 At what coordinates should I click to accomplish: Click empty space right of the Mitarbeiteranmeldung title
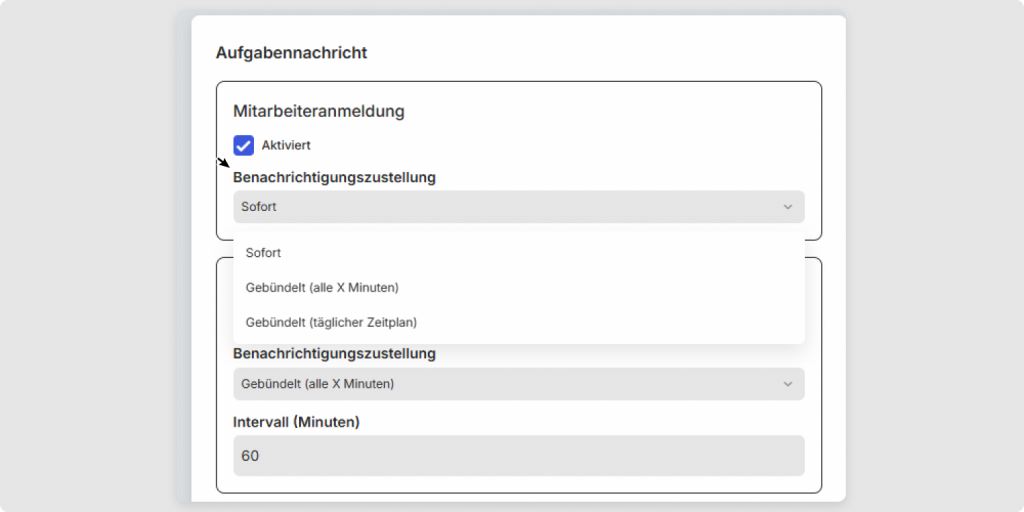point(600,111)
